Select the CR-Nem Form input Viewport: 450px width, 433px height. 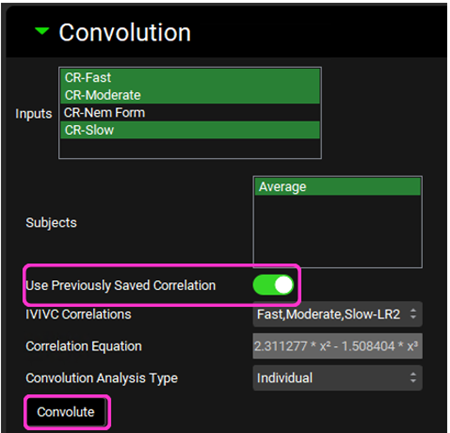[x=190, y=113]
